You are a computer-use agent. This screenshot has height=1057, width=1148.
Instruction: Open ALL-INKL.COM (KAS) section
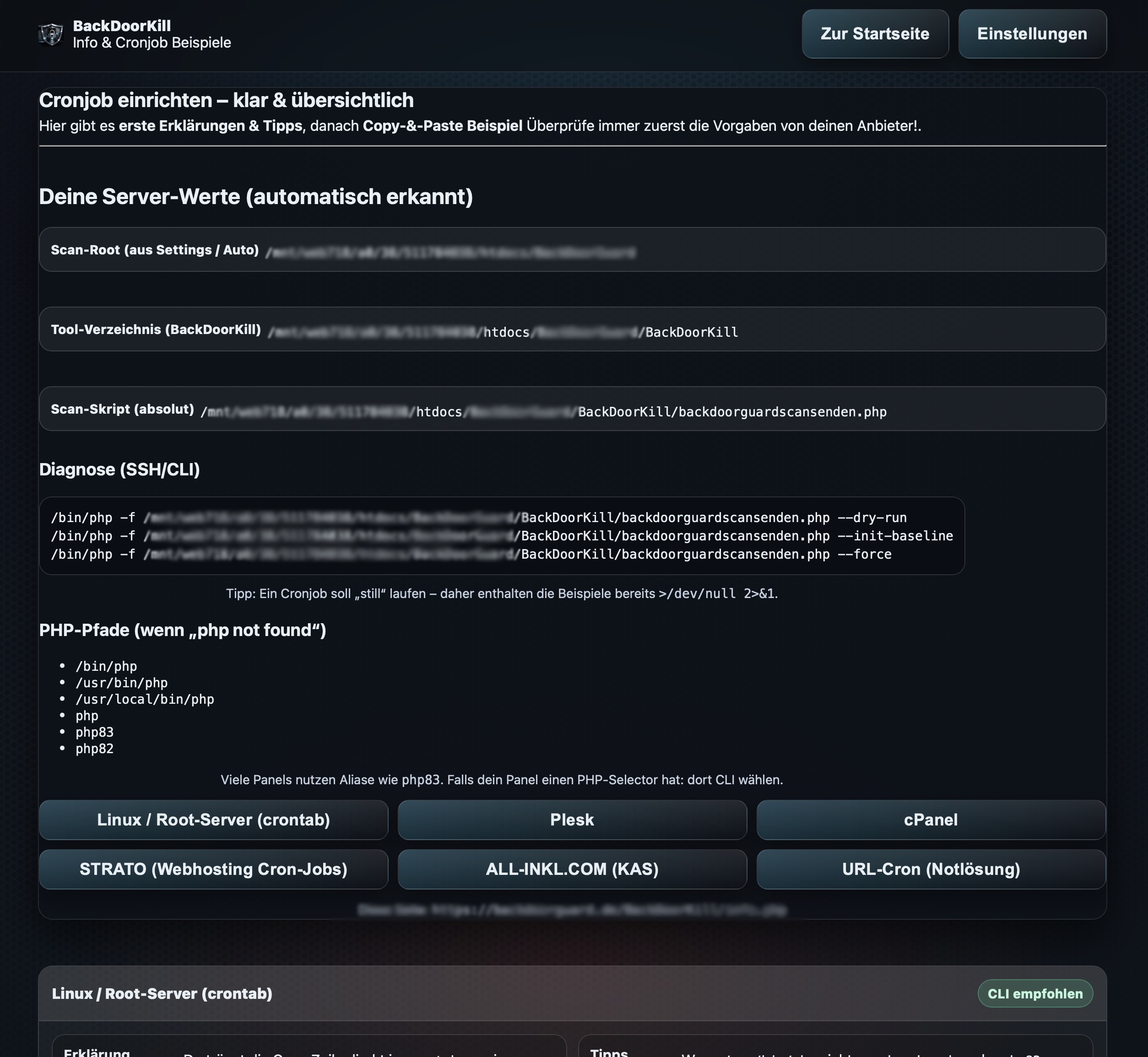pyautogui.click(x=572, y=869)
